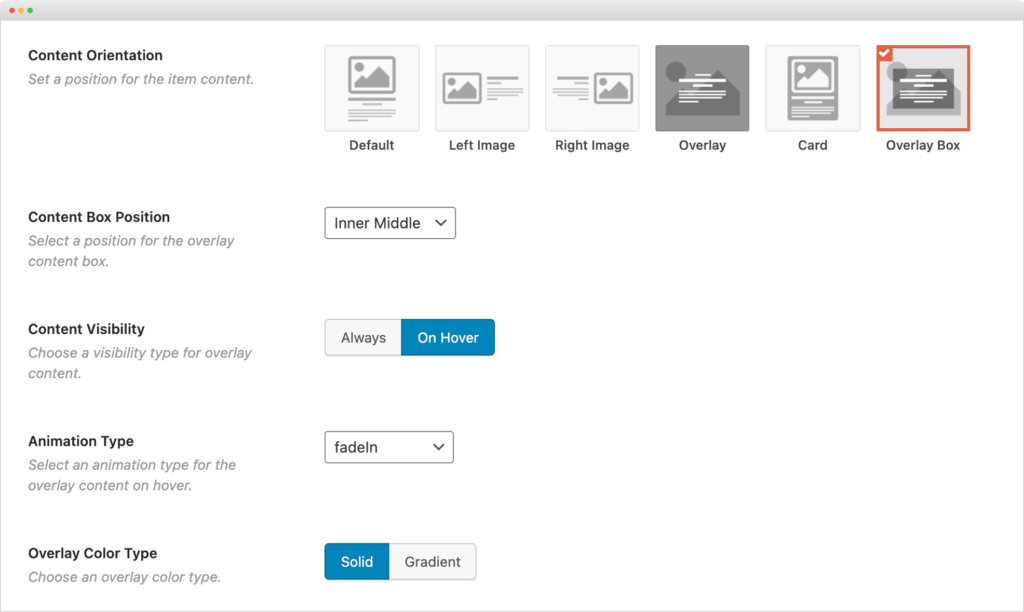Pick the Right Image layout icon

[592, 88]
